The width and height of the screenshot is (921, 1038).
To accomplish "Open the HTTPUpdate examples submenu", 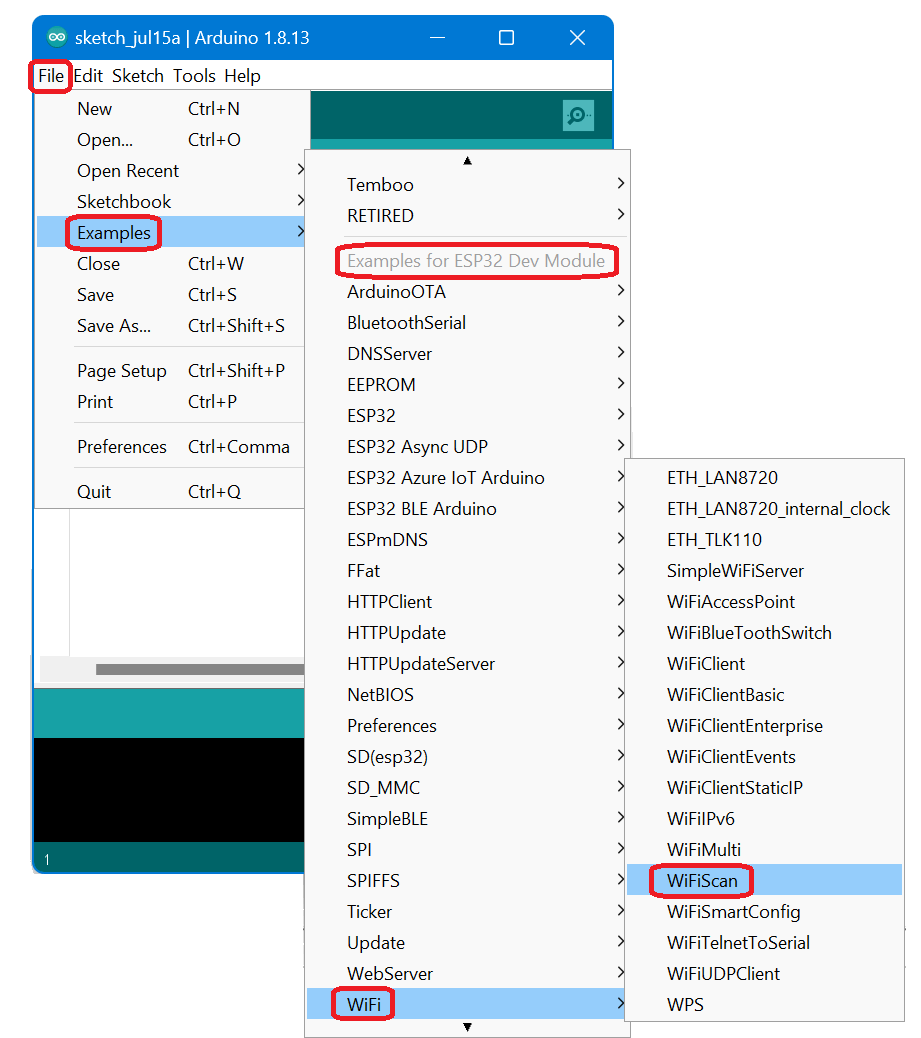I will tap(467, 633).
